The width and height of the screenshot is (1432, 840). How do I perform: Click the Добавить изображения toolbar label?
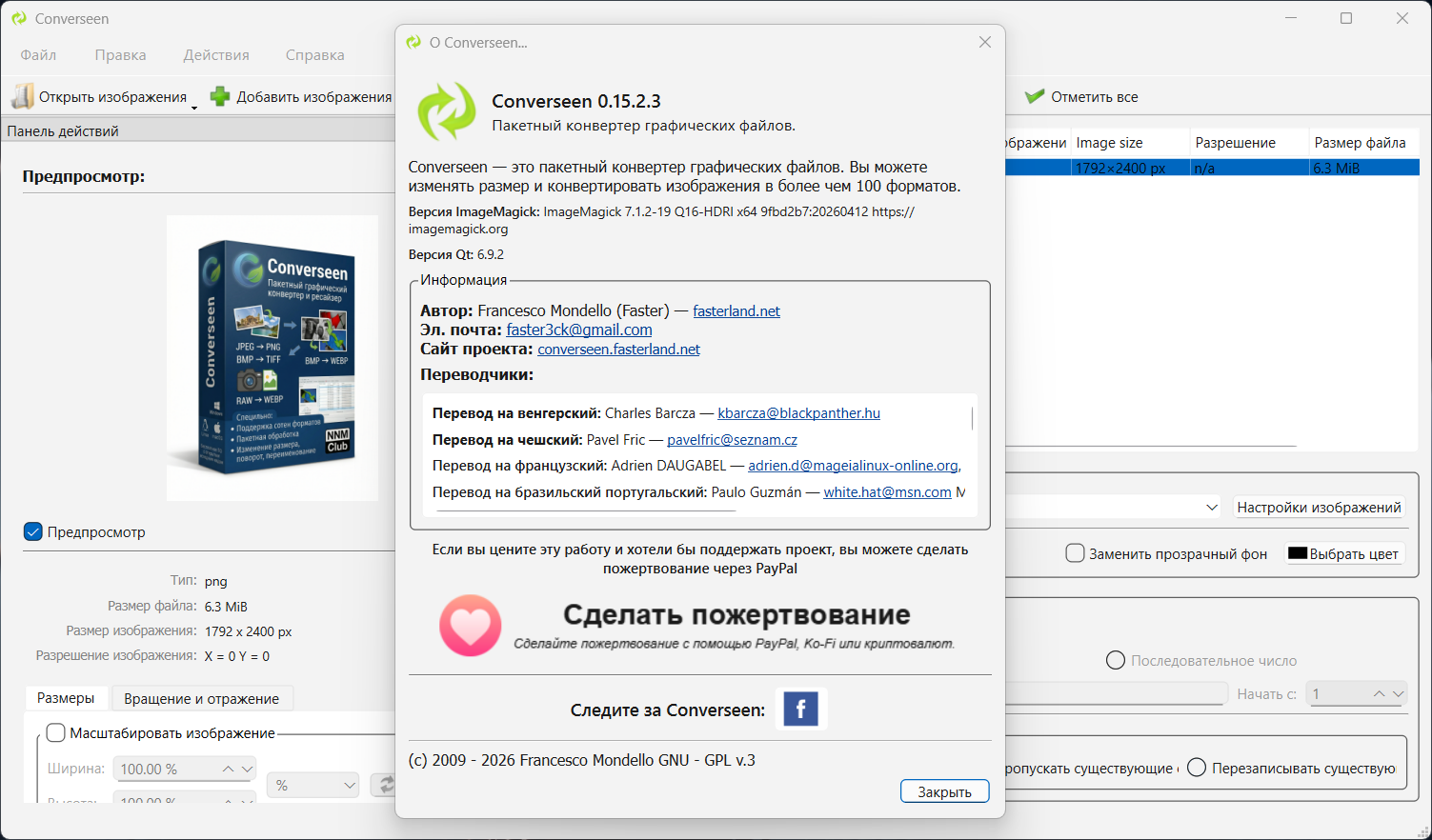coord(314,96)
